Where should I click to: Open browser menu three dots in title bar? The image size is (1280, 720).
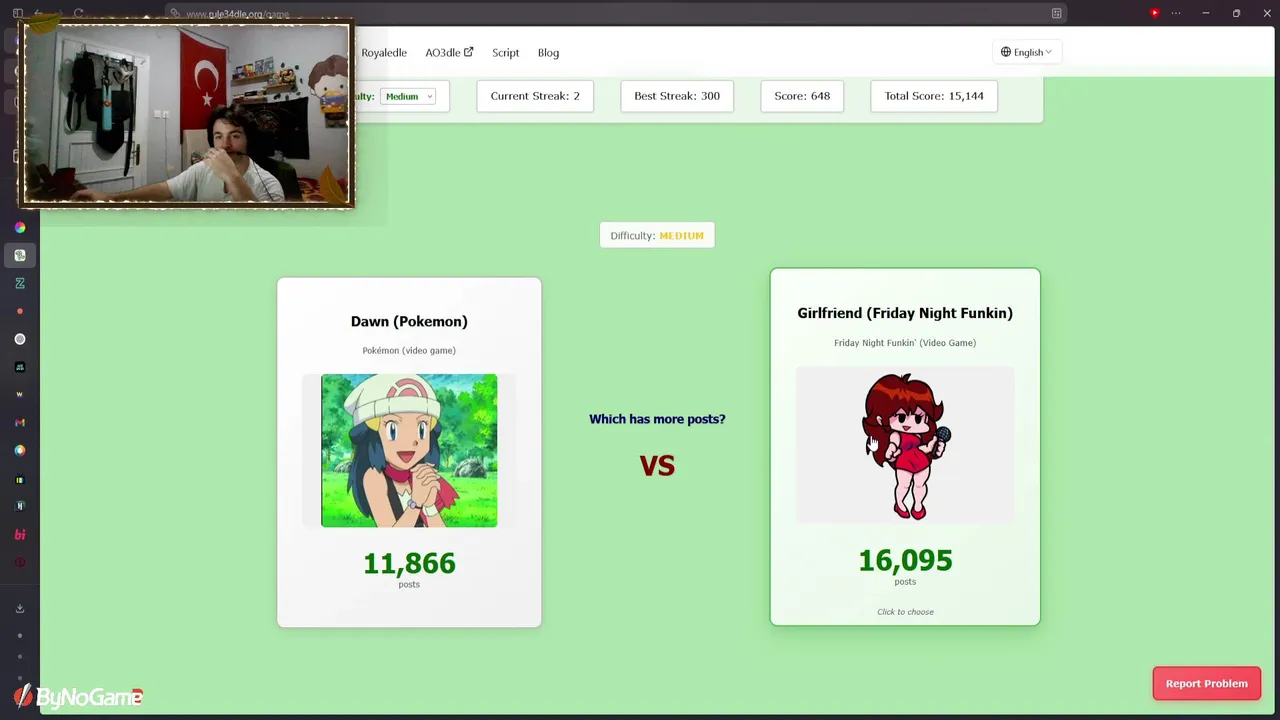tap(1176, 13)
